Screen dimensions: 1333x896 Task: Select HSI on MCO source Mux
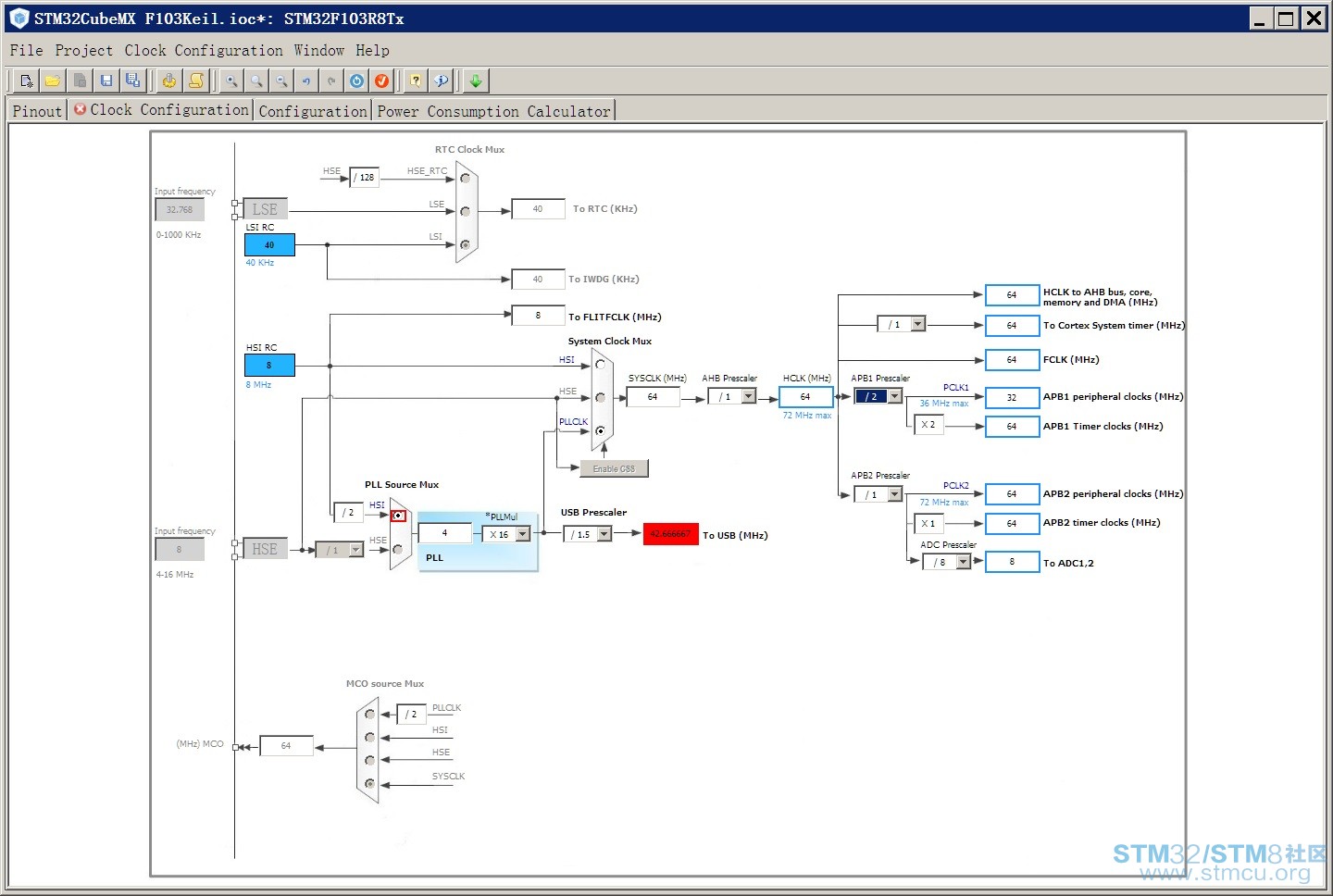(x=369, y=738)
